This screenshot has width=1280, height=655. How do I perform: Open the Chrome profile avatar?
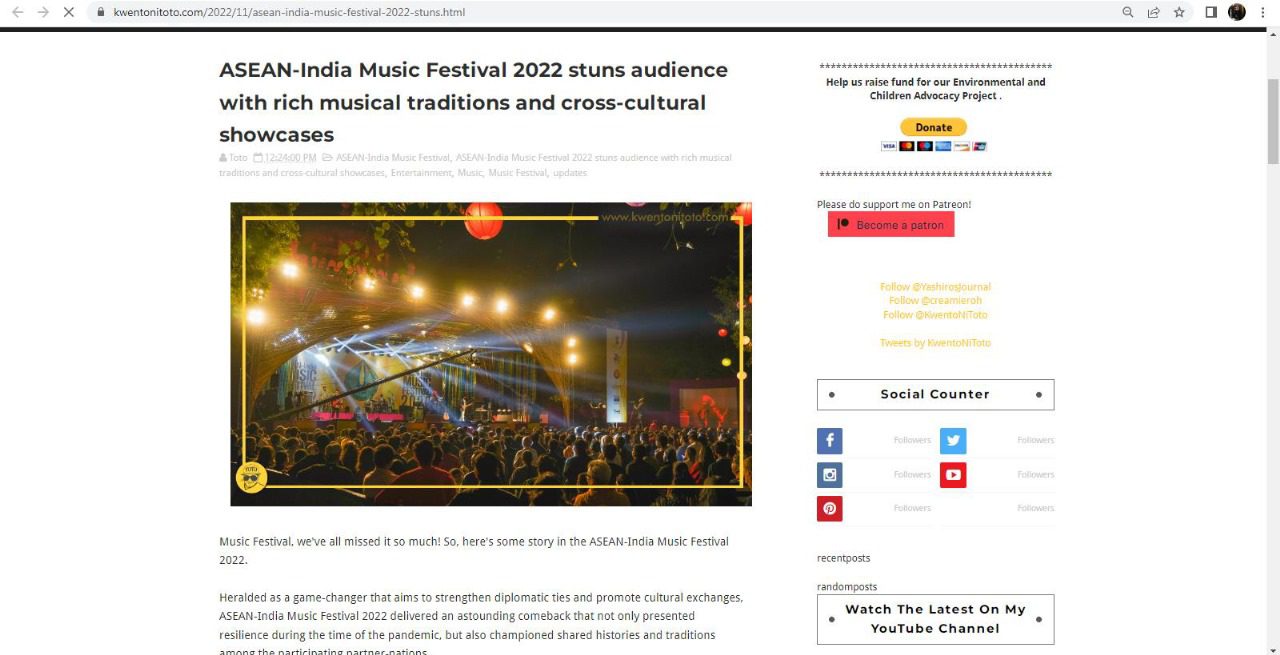coord(1237,12)
